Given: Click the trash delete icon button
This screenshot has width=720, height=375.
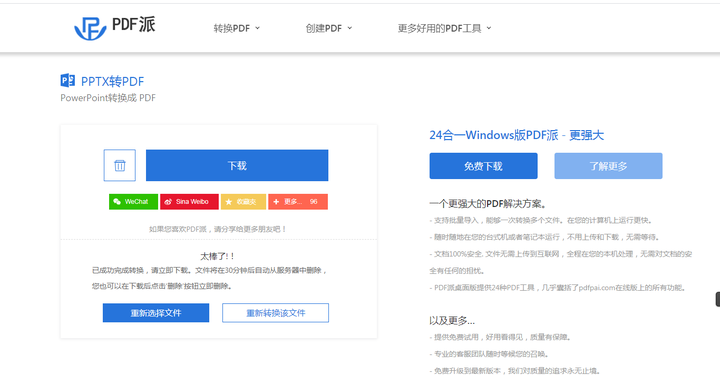Looking at the screenshot, I should click(119, 165).
